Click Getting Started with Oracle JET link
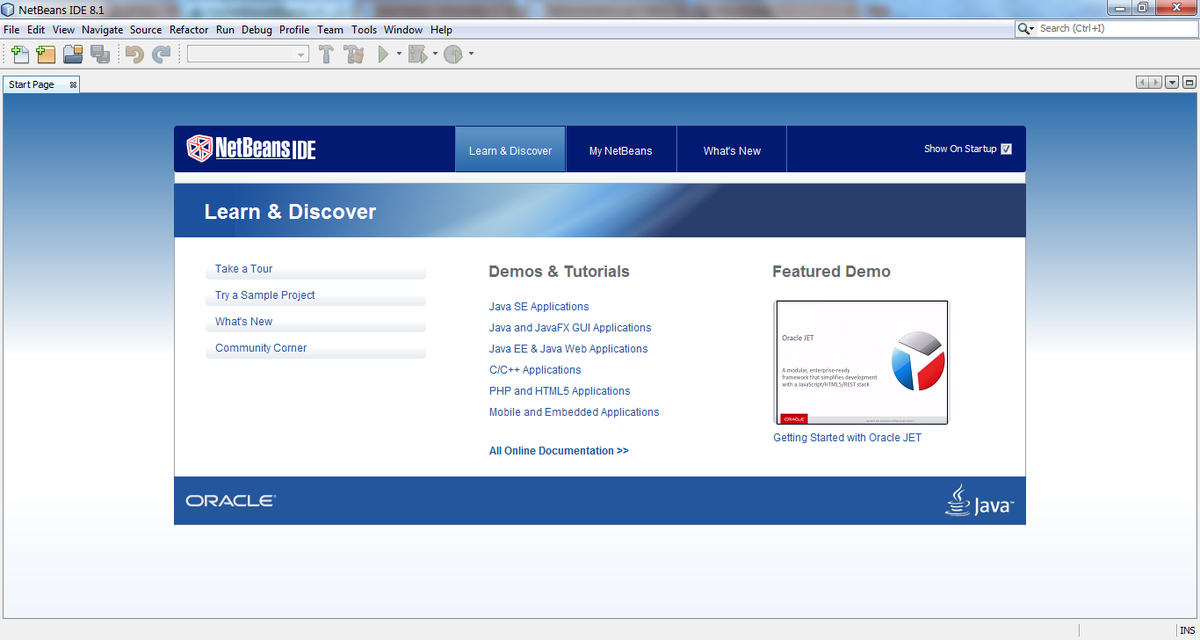 click(847, 438)
